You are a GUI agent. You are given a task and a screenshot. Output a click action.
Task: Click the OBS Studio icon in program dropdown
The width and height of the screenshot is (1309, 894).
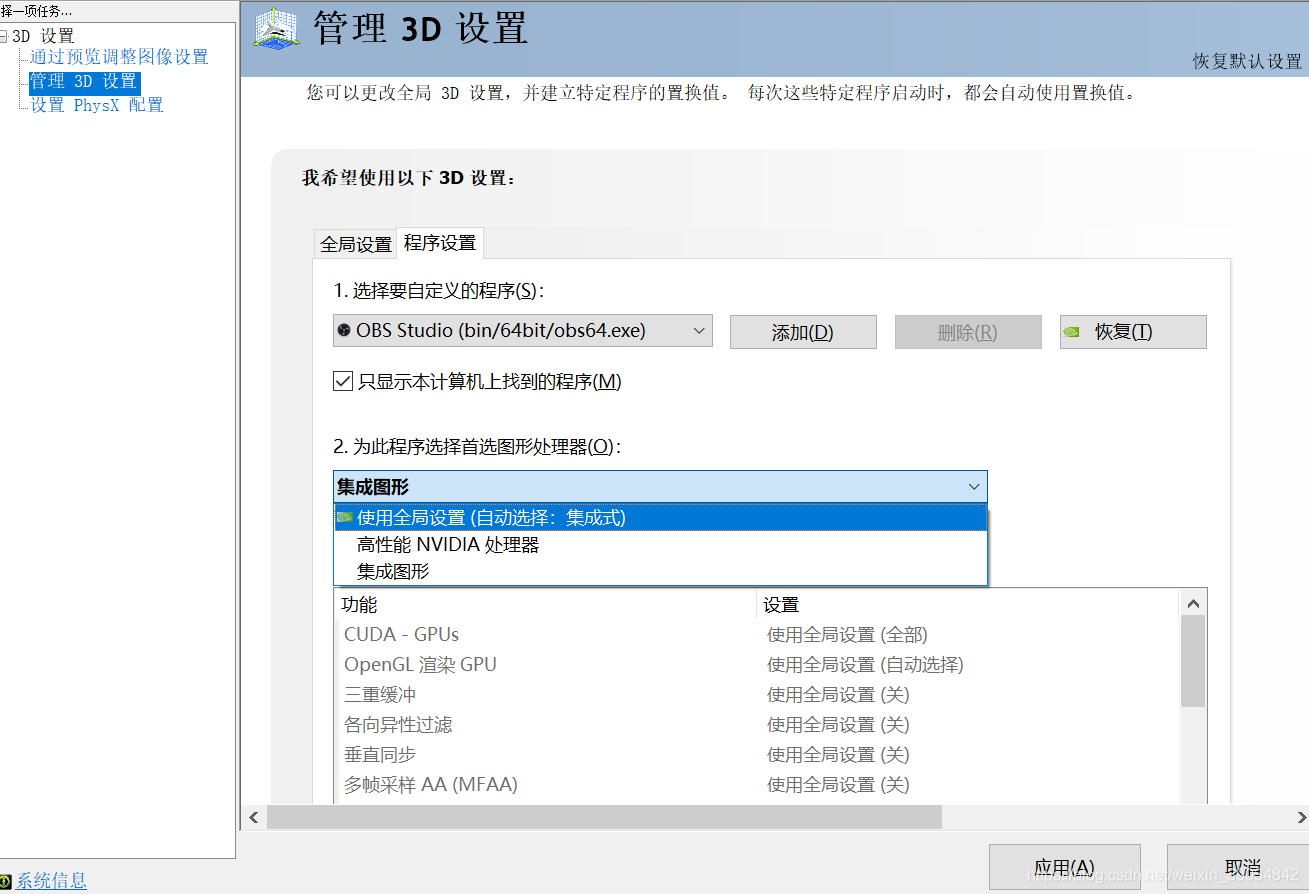344,330
